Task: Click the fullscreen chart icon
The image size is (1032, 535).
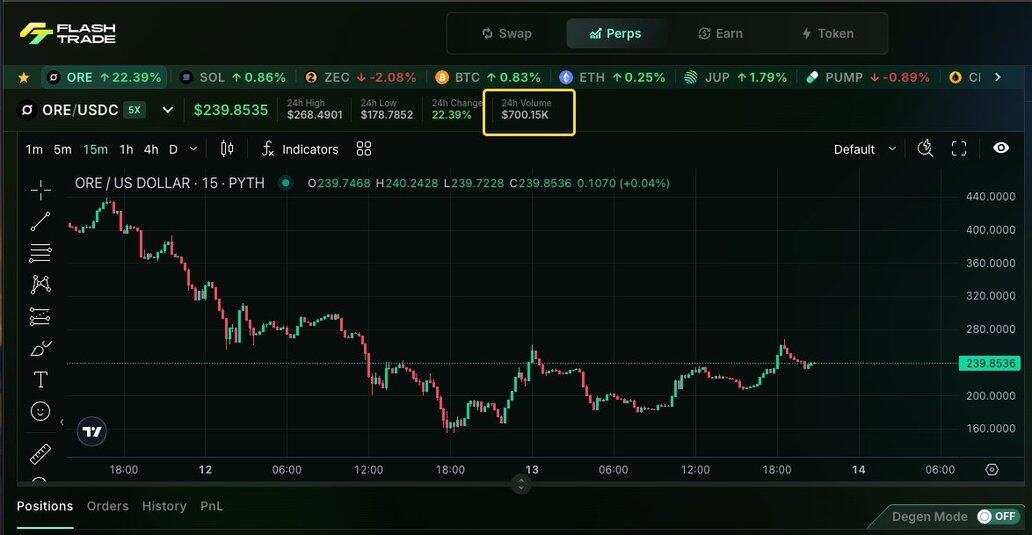Action: 958,149
